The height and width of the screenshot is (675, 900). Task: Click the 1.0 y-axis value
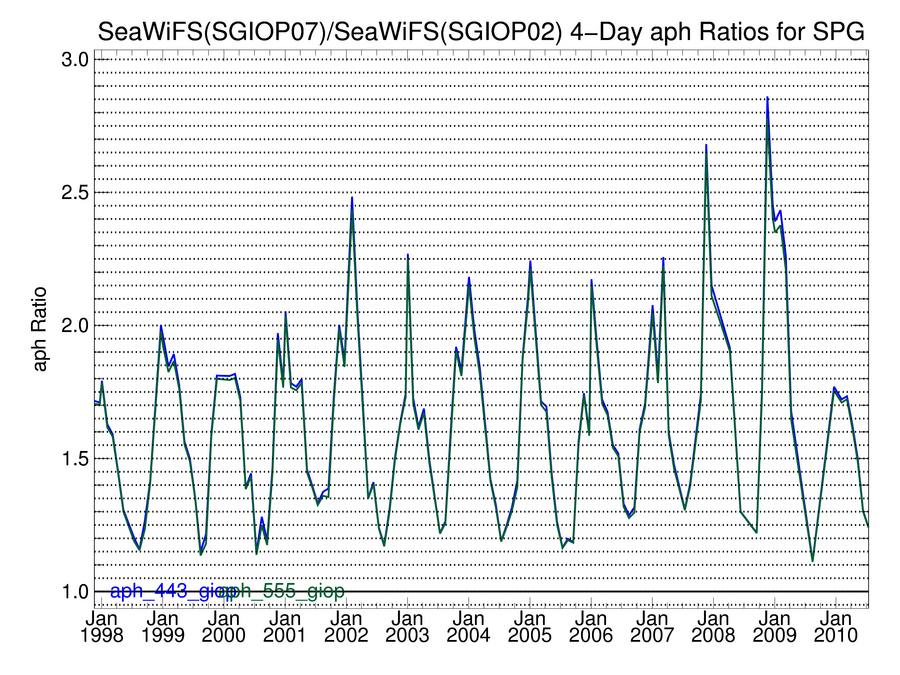[x=75, y=591]
